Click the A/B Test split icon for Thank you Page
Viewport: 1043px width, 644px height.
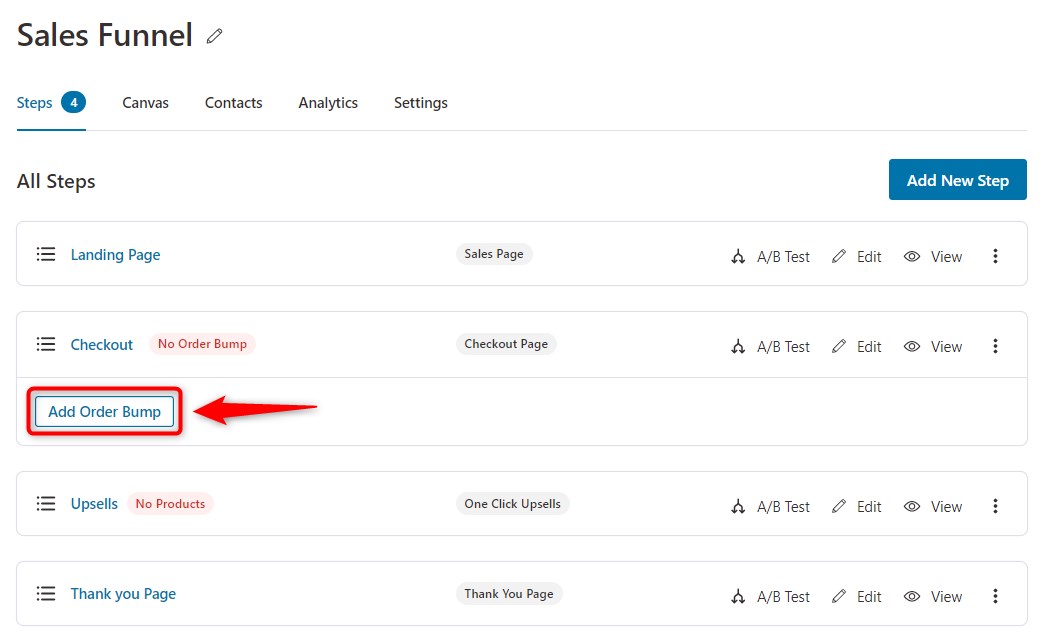click(x=738, y=596)
